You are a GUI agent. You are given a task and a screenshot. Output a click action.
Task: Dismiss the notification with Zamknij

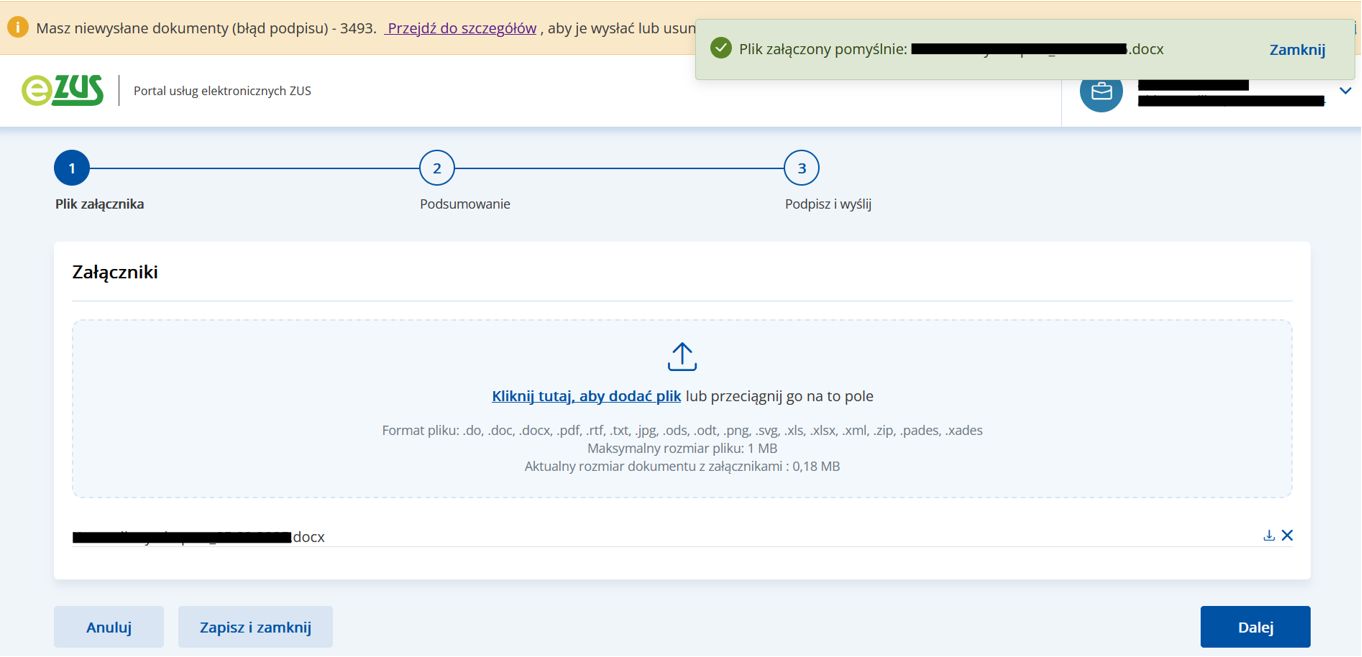click(x=1297, y=49)
